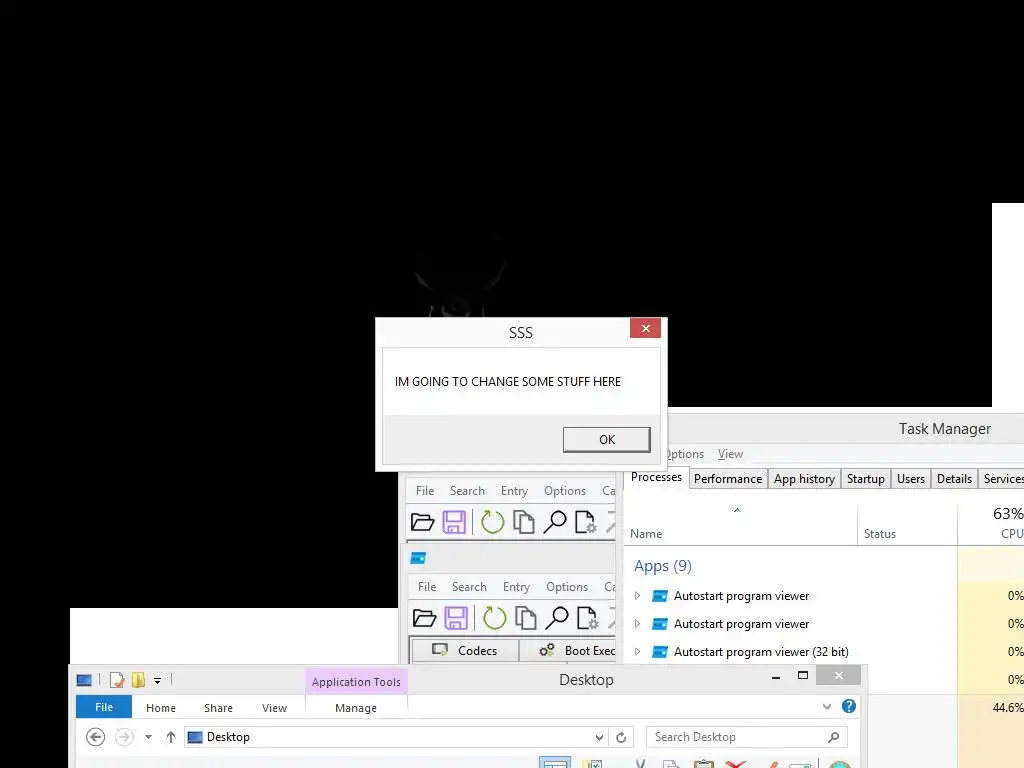Viewport: 1024px width, 768px height.
Task: Open Options menu in rear Autostart window
Action: click(x=565, y=490)
